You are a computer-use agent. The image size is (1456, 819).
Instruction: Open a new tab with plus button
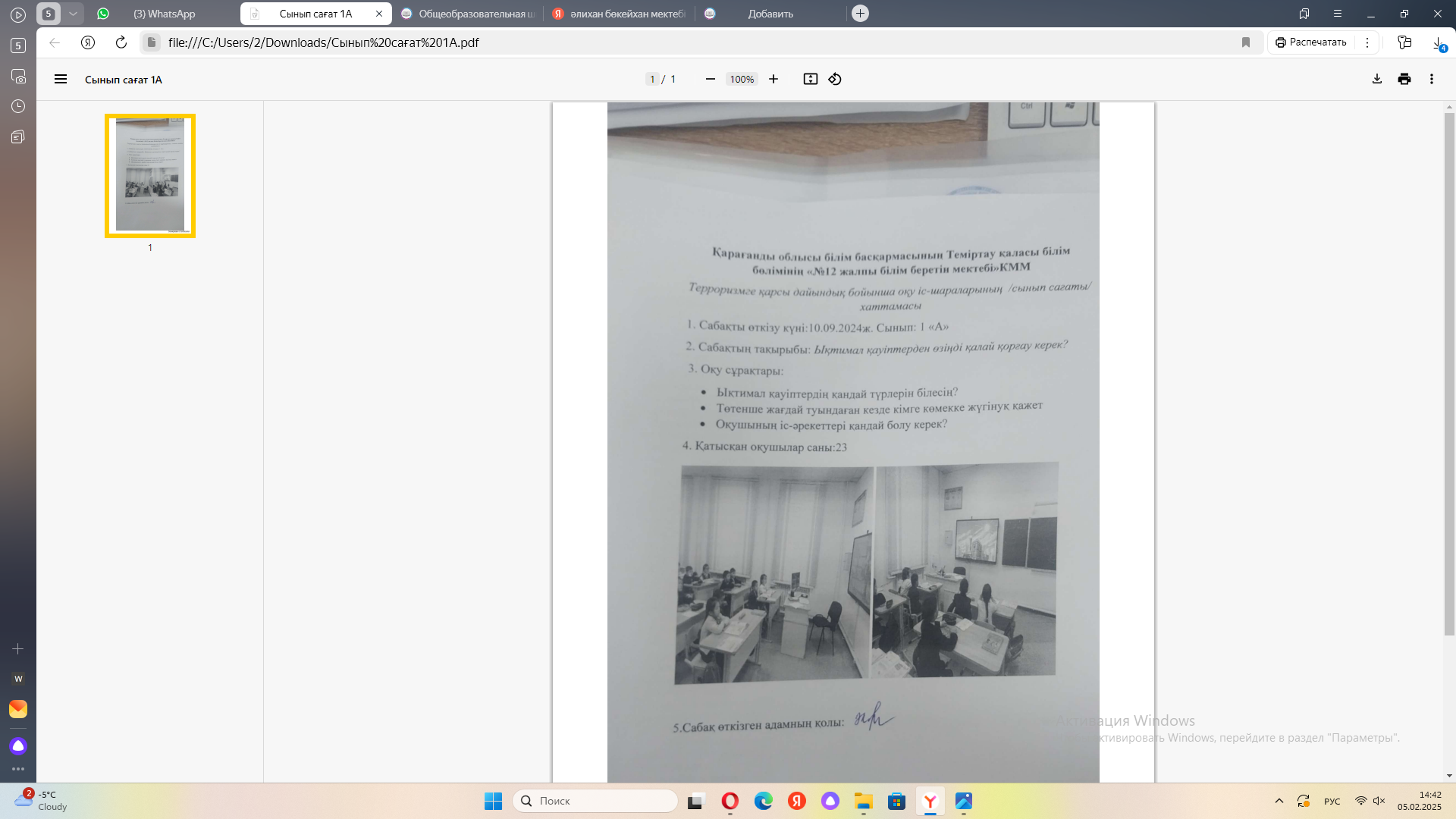860,14
